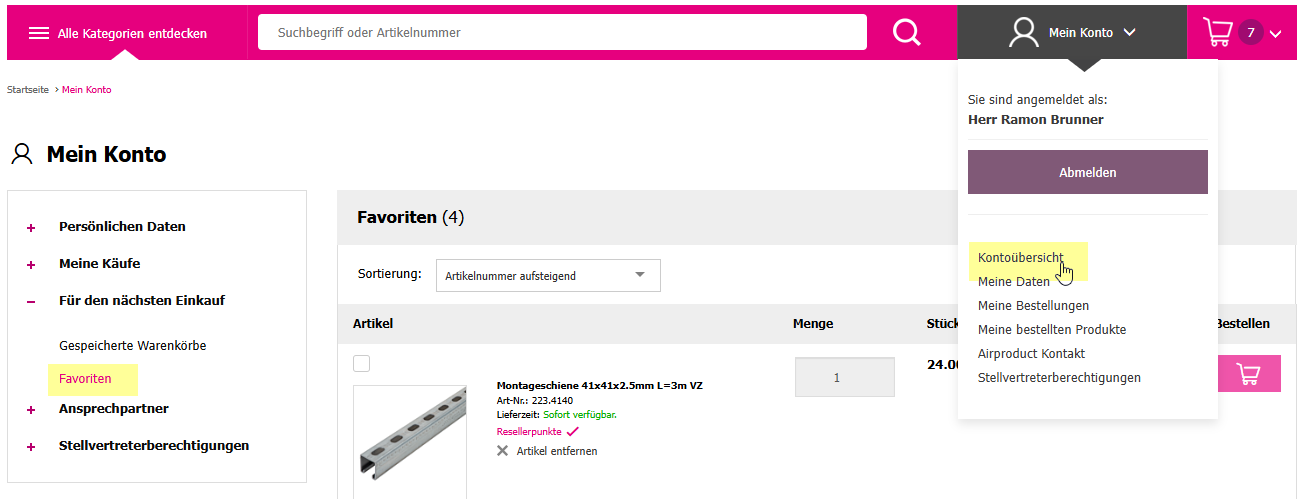Screen dimensions: 1310x499
Task: Click the search term input field
Action: coord(562,33)
